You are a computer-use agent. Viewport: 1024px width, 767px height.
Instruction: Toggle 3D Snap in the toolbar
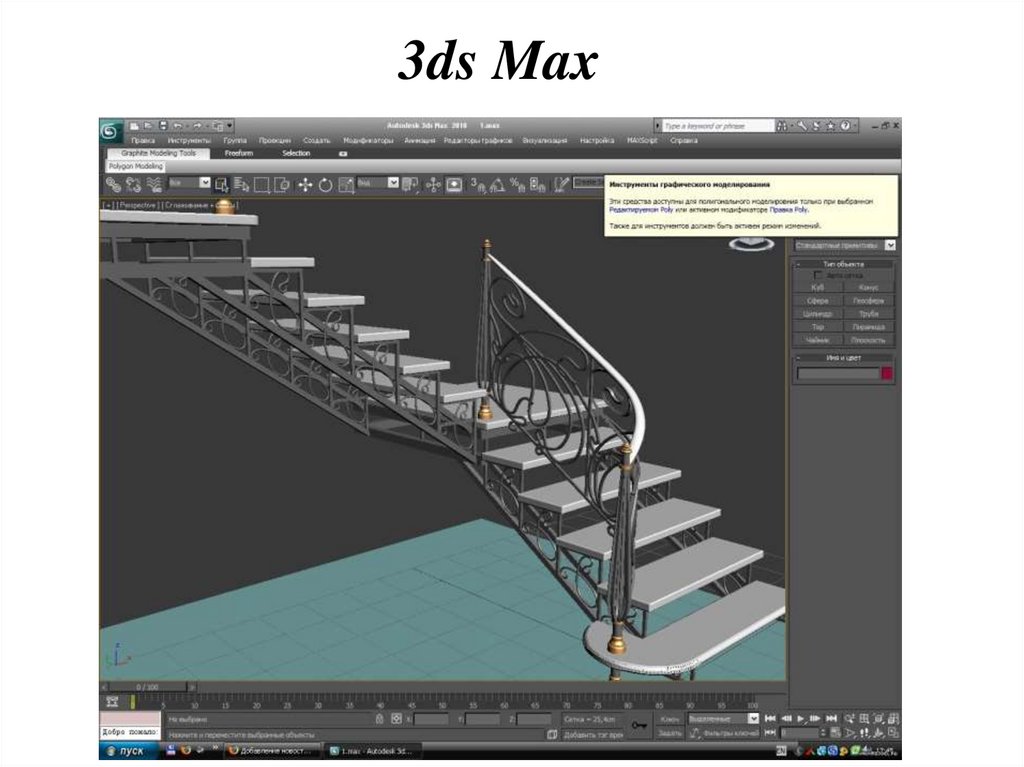[x=476, y=187]
